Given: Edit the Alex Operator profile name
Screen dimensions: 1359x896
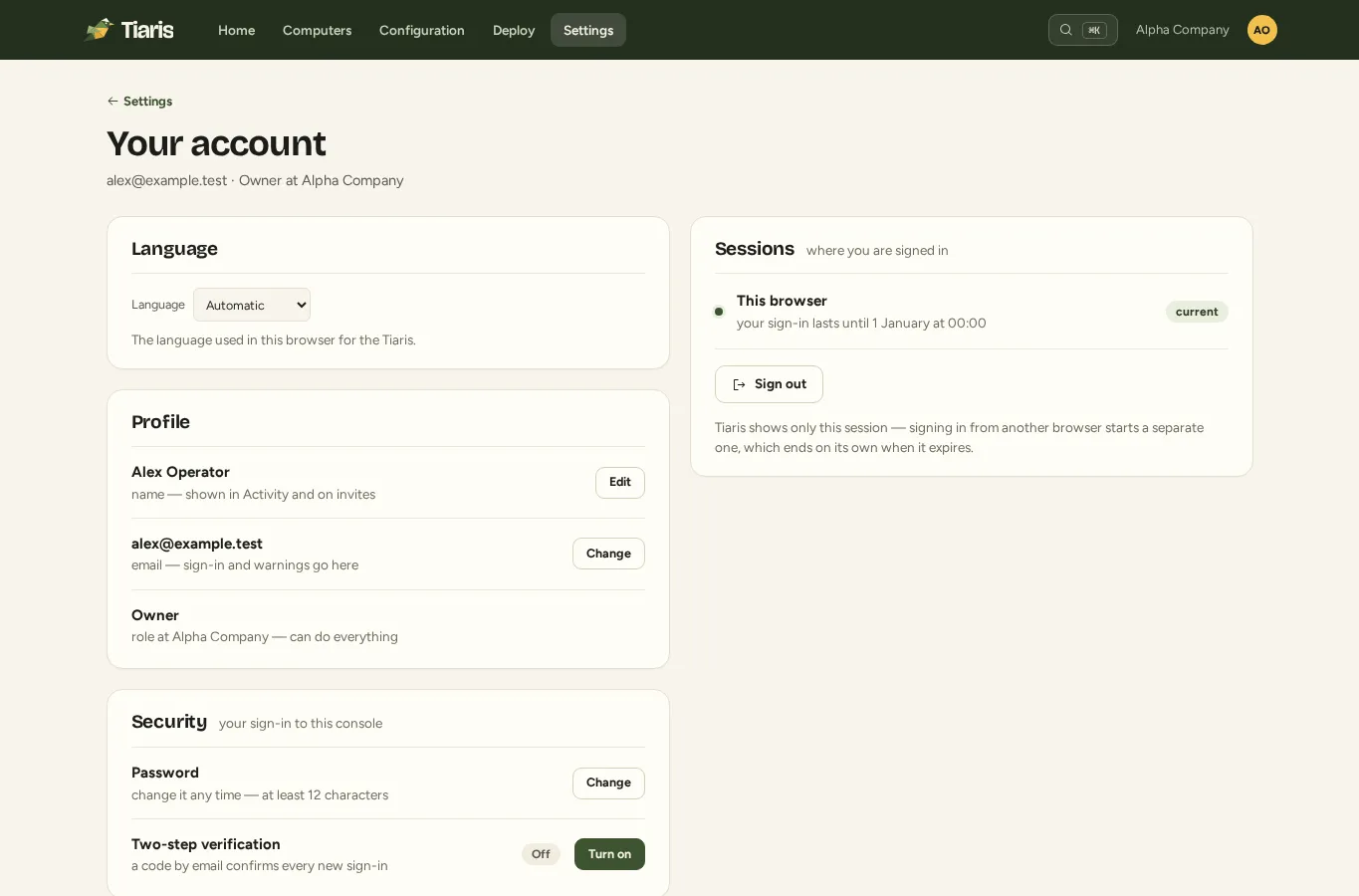Looking at the screenshot, I should point(620,483).
